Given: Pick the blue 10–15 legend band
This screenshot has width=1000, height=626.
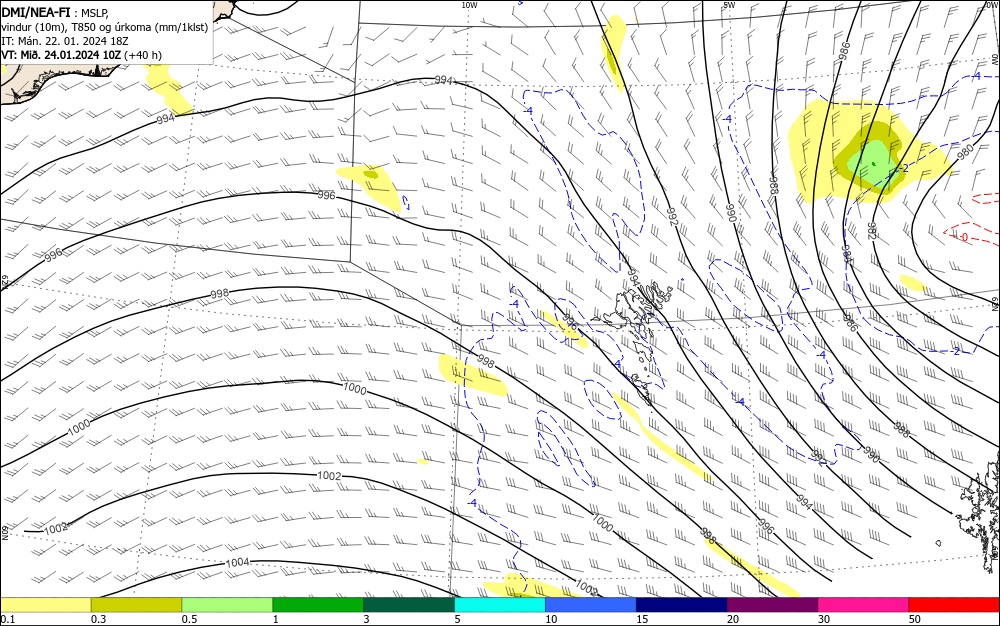Looking at the screenshot, I should (591, 605).
